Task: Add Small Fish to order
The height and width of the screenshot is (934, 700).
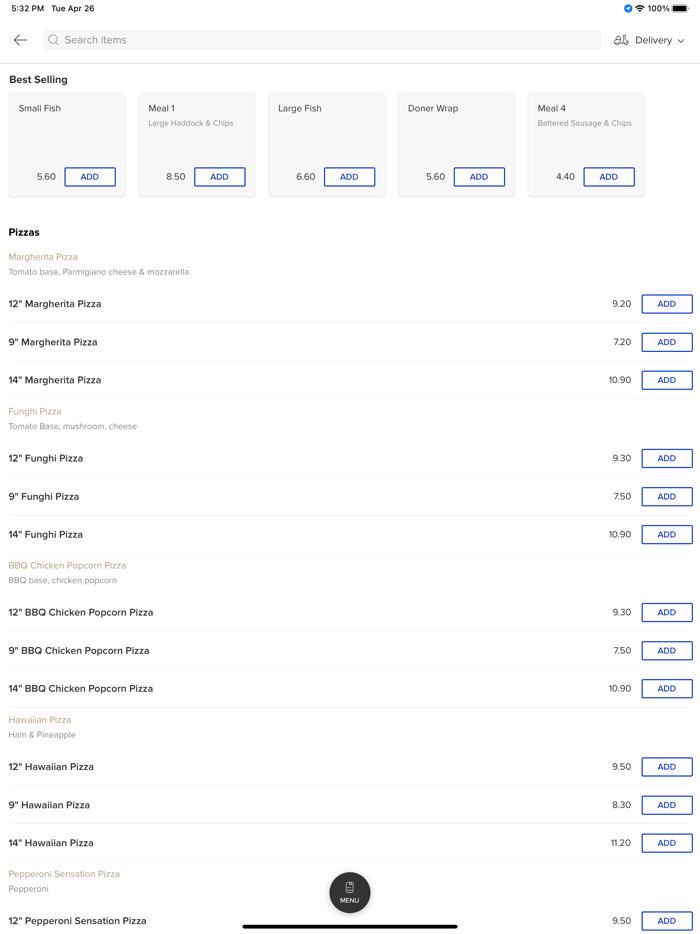Action: [x=90, y=177]
